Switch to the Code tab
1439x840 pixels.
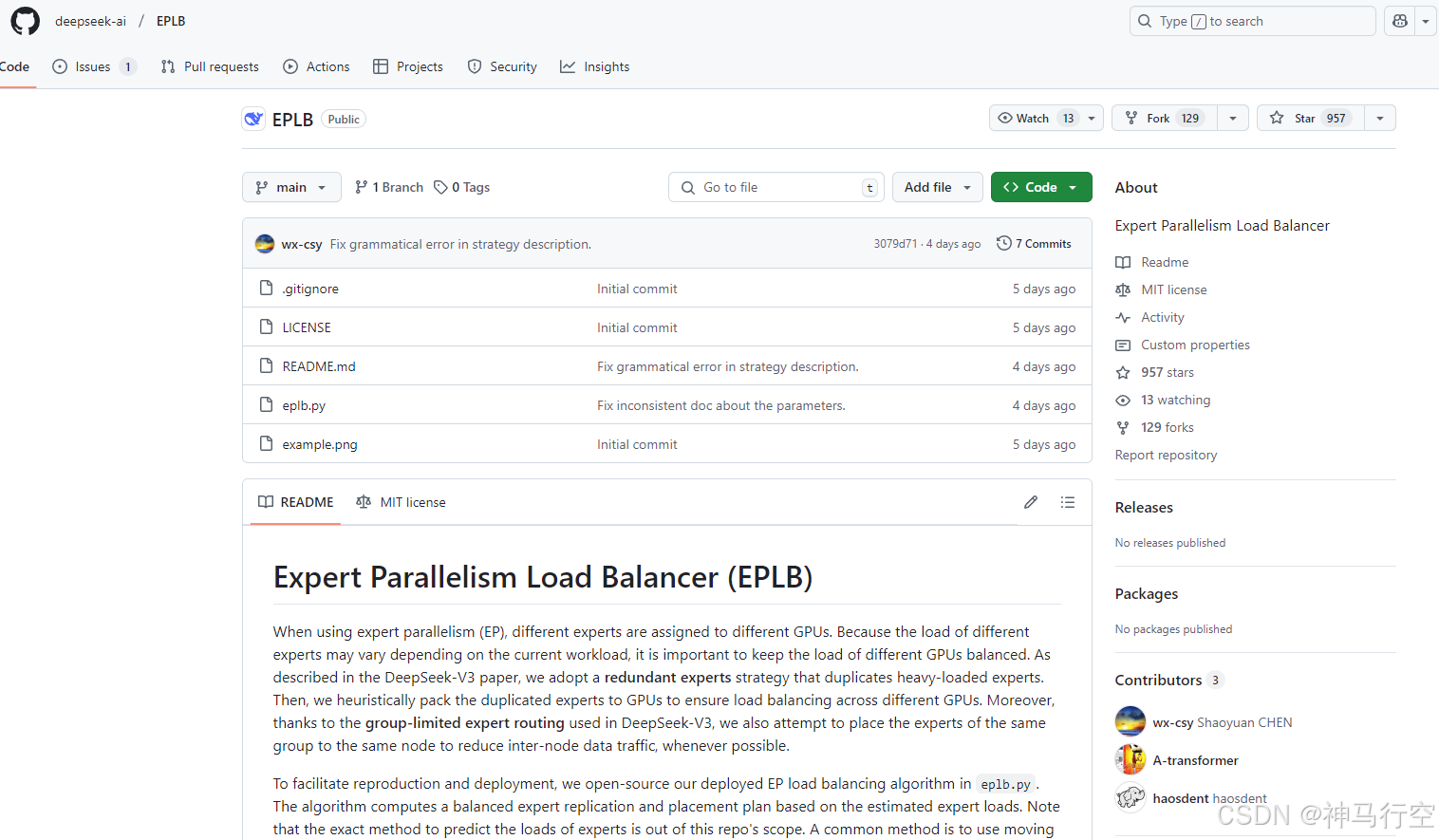pyautogui.click(x=14, y=66)
